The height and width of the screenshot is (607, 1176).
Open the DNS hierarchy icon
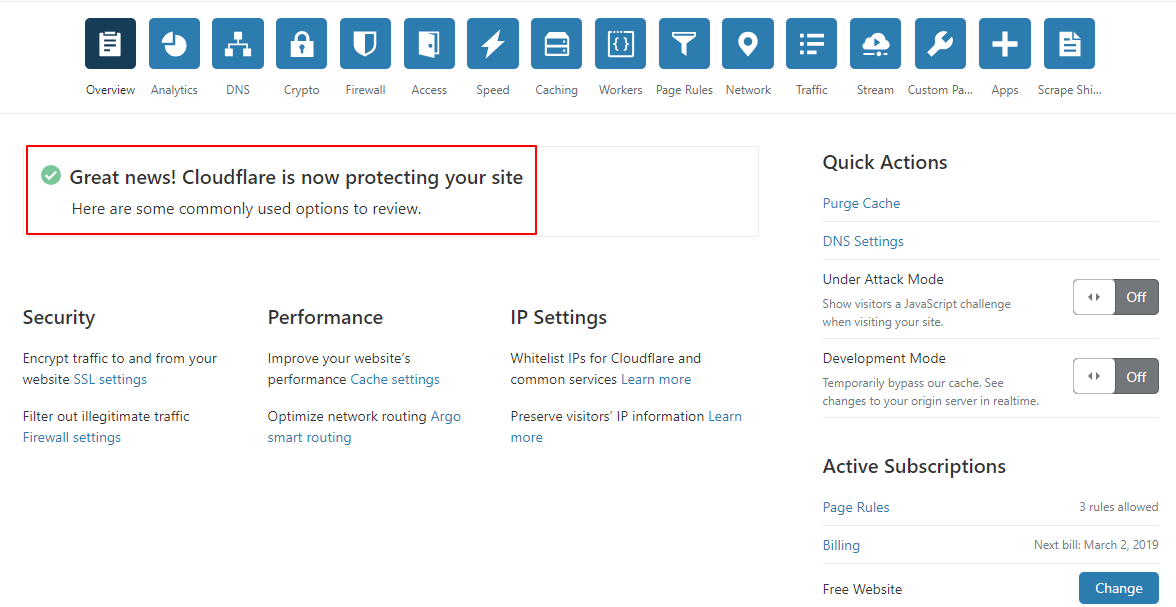click(238, 44)
